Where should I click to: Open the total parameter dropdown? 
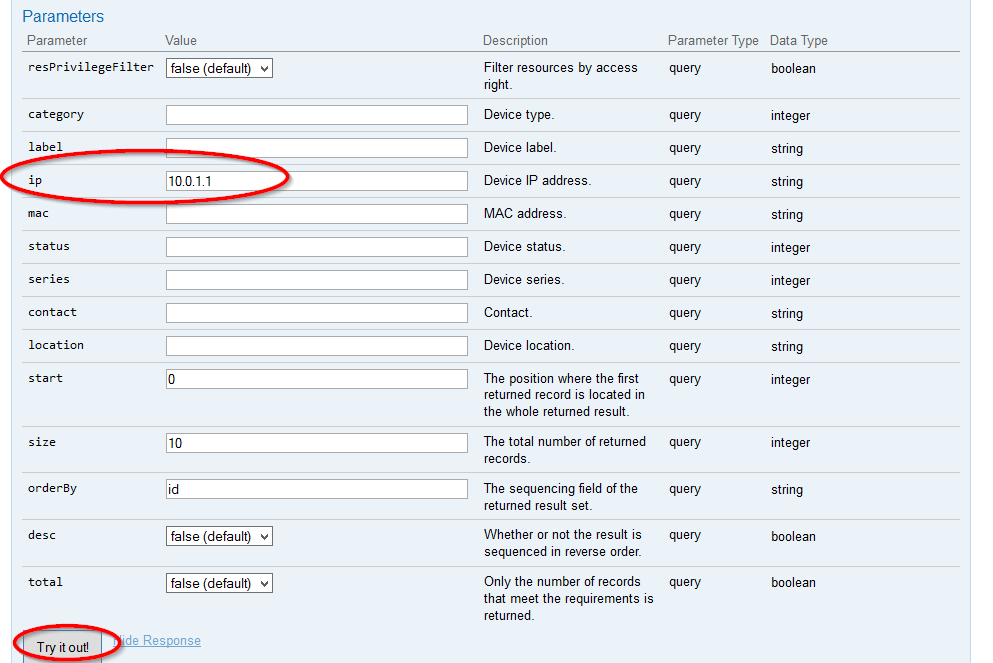[x=219, y=583]
